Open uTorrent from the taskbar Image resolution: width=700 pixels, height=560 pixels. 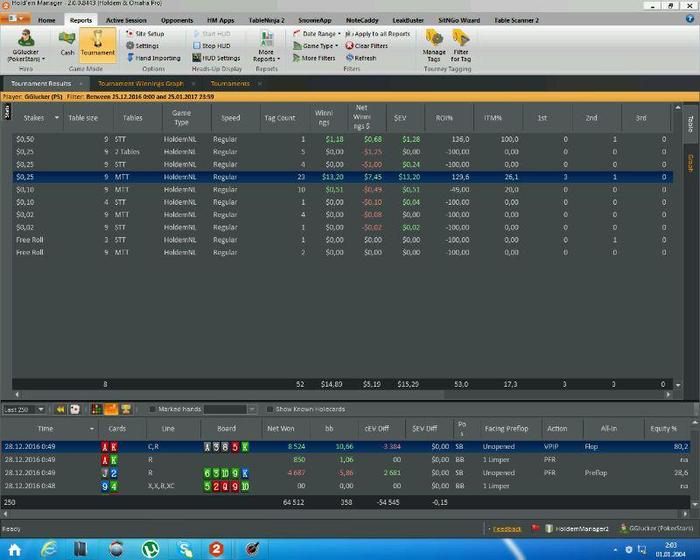[150, 549]
